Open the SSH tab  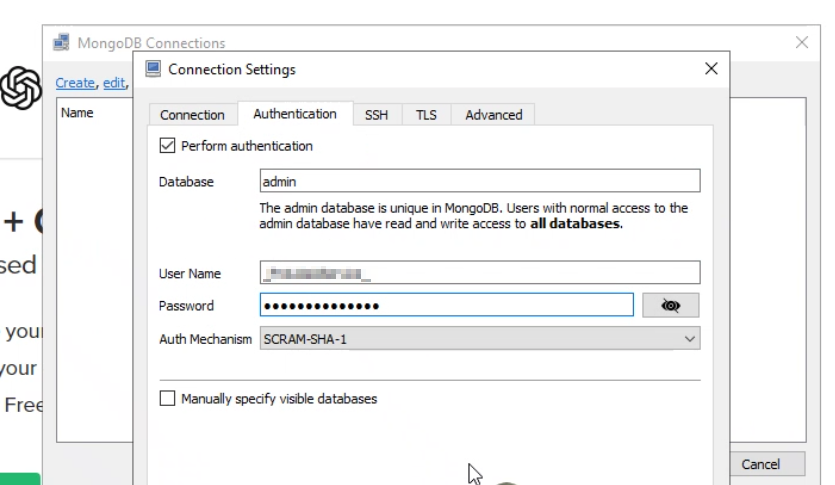376,115
